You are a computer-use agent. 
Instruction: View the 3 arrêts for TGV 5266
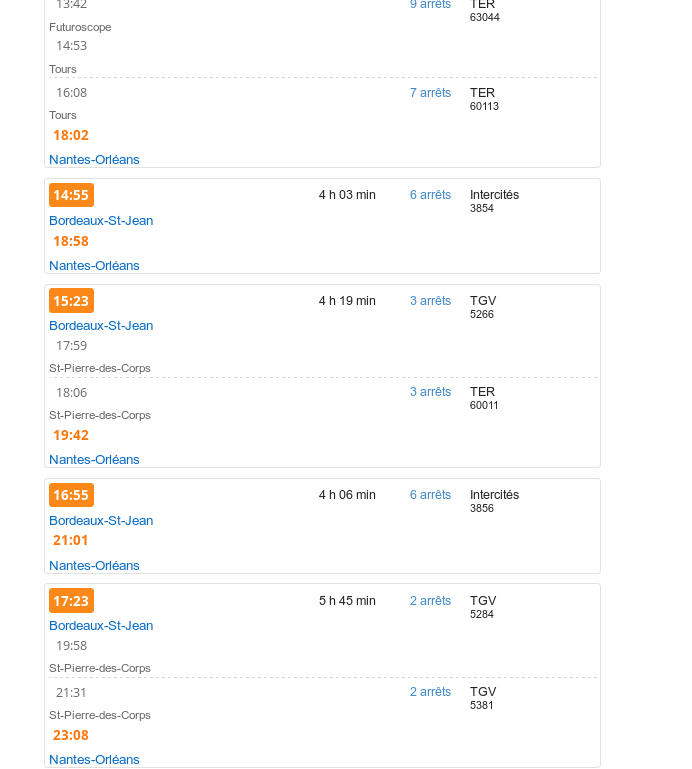click(x=430, y=301)
